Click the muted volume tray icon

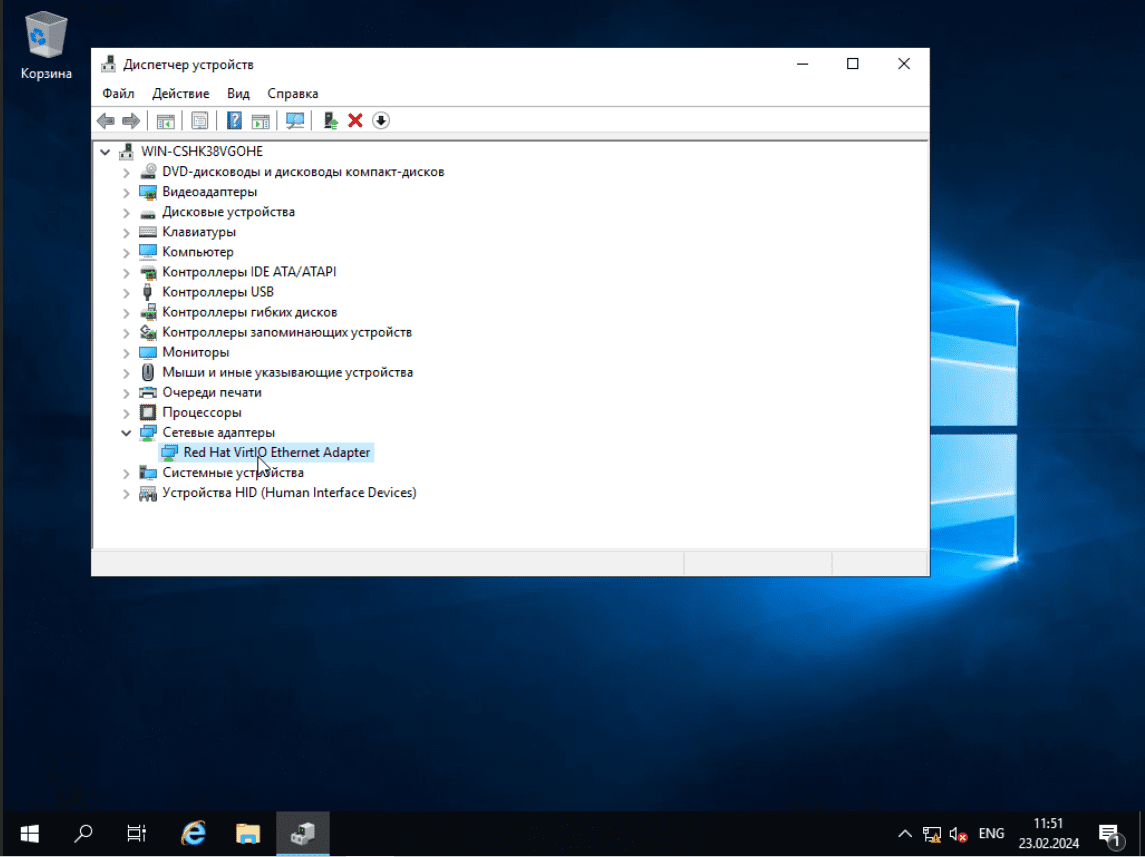click(x=958, y=834)
